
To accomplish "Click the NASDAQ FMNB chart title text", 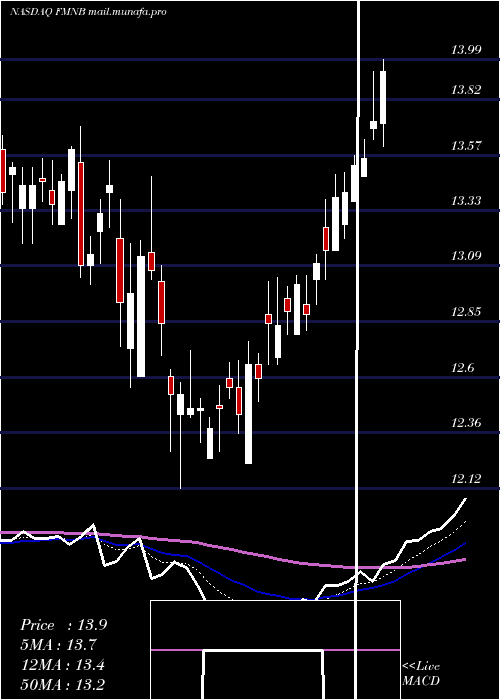I will (x=88, y=12).
